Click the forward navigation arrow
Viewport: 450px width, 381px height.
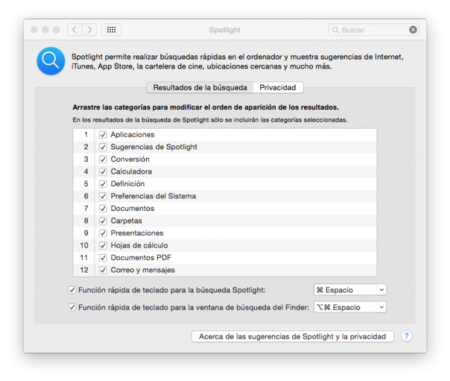[89, 30]
